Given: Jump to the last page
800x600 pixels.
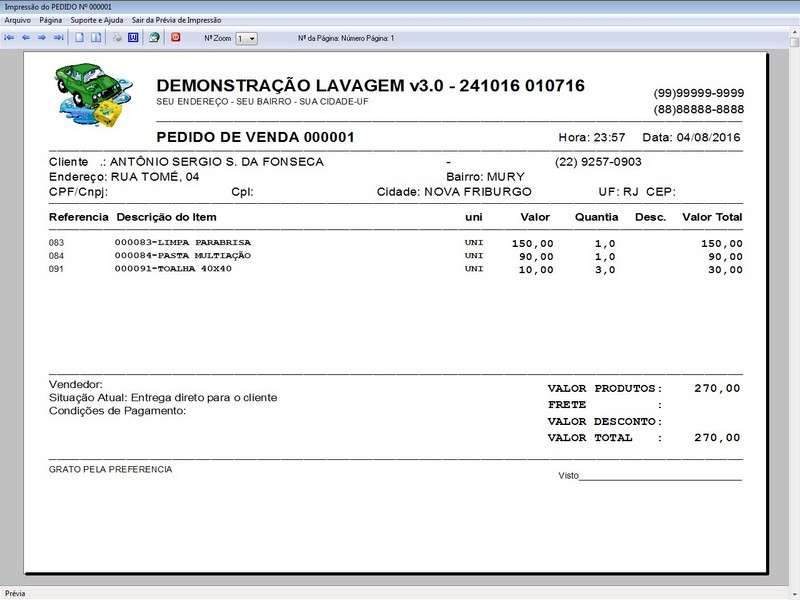Looking at the screenshot, I should pyautogui.click(x=58, y=38).
